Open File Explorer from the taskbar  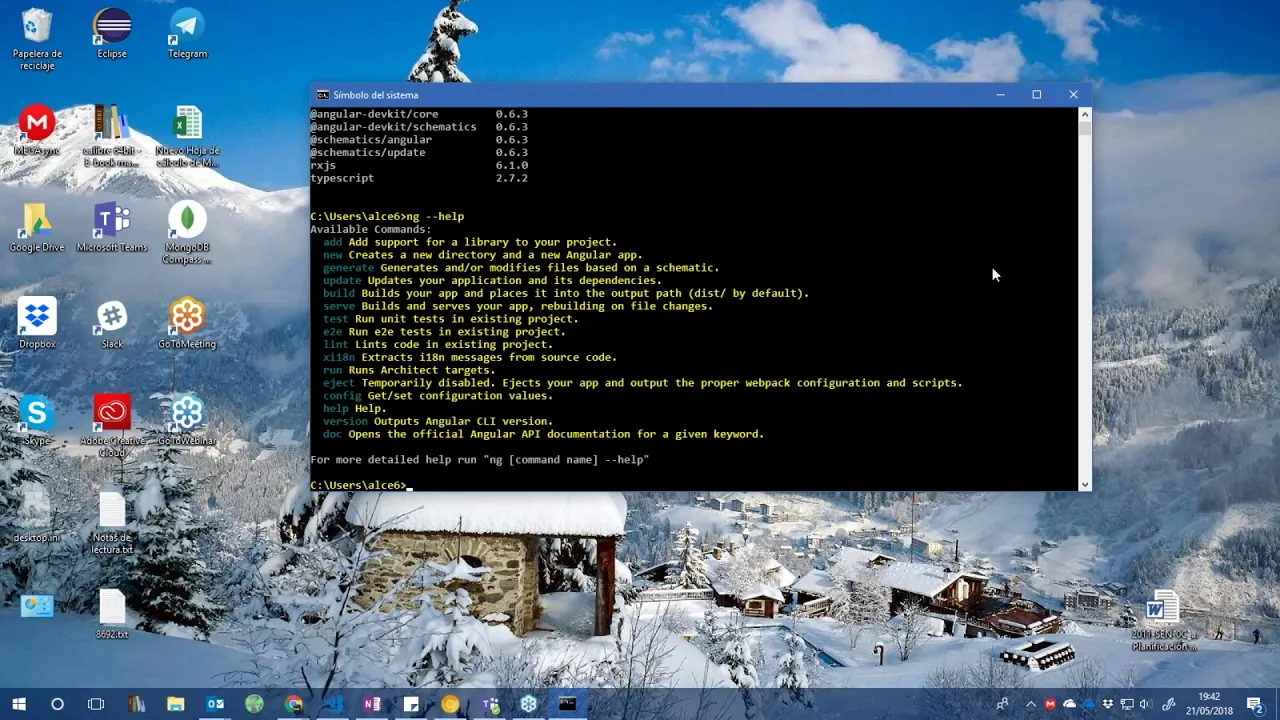click(175, 704)
